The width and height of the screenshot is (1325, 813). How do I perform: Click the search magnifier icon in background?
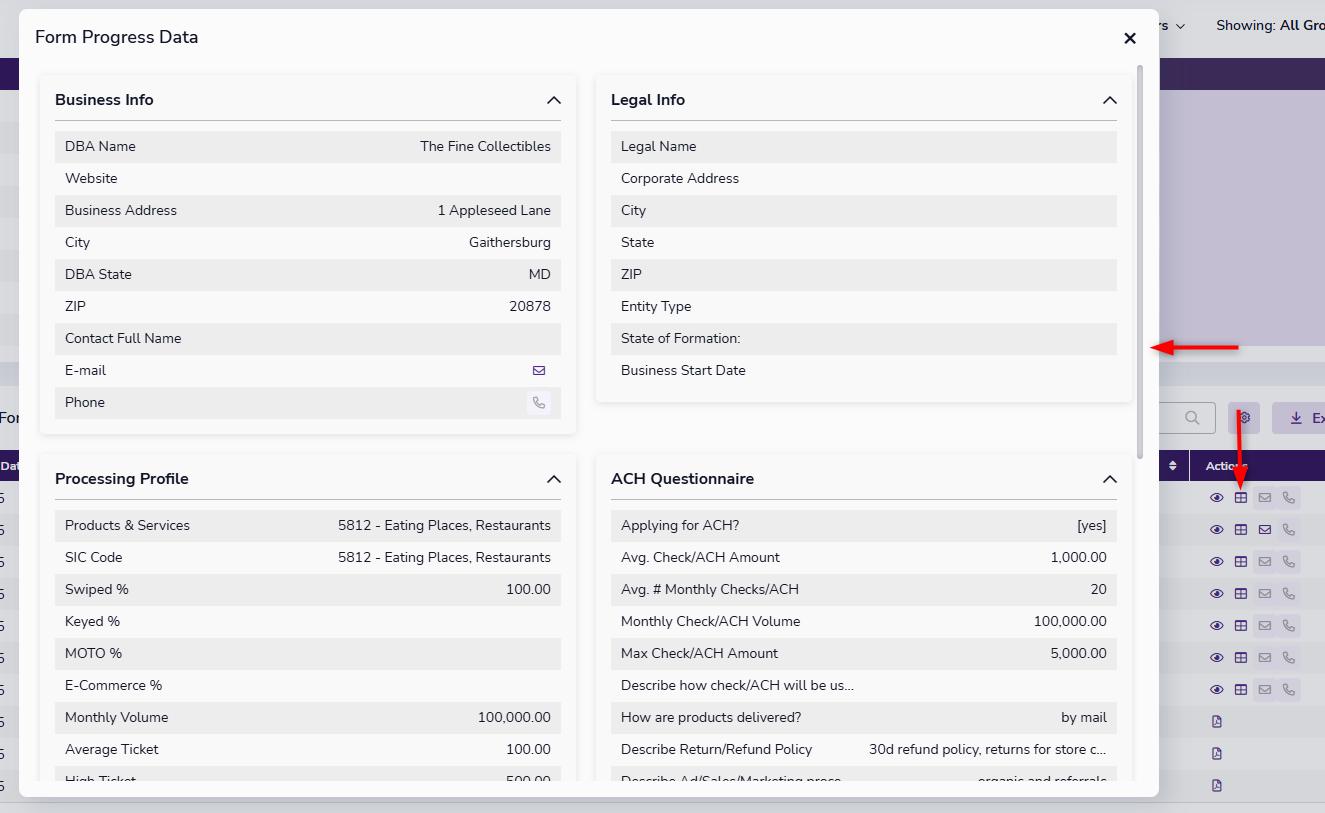click(1192, 418)
